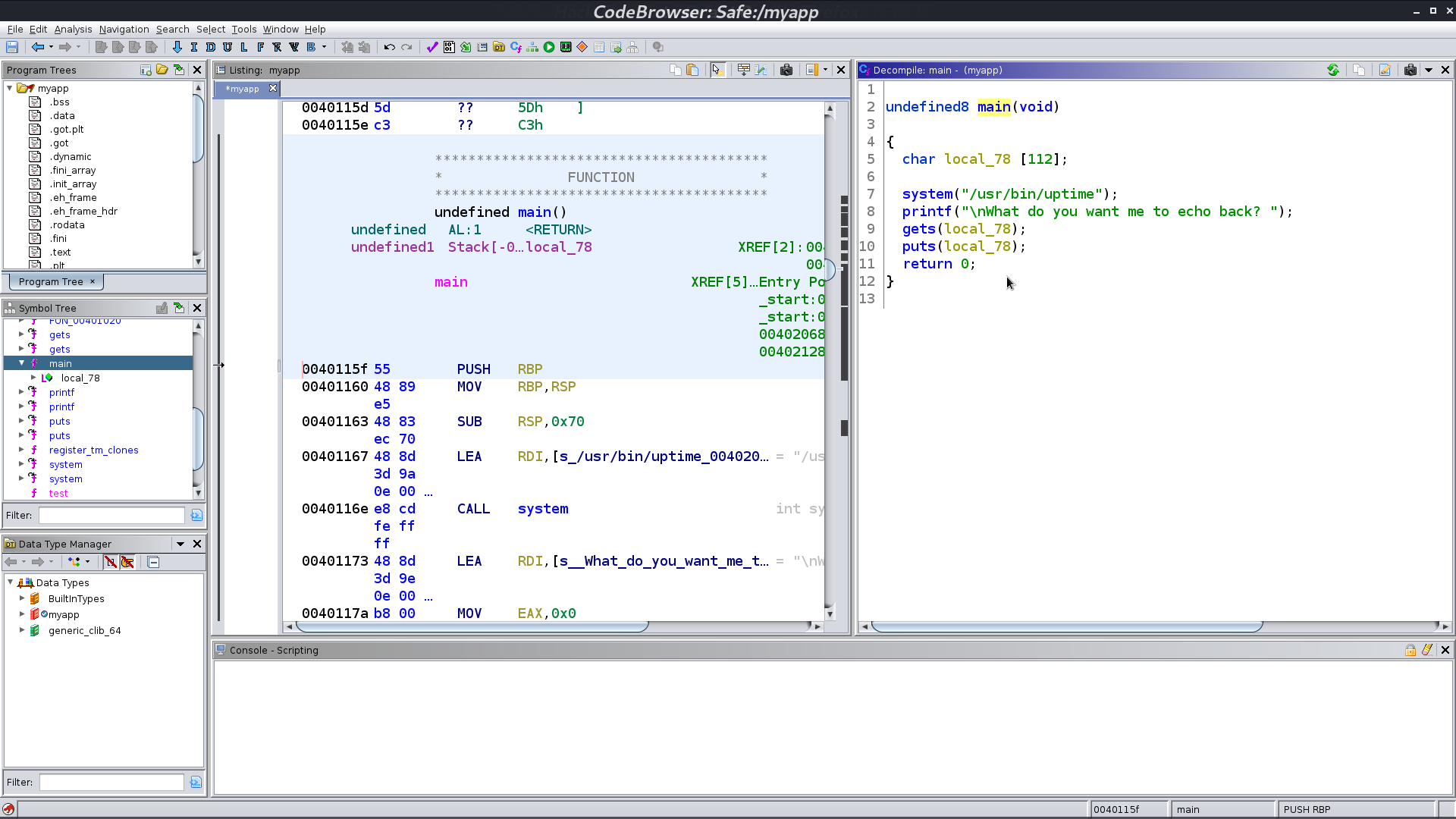
Task: Close the Symbol Tree panel
Action: coord(197,308)
